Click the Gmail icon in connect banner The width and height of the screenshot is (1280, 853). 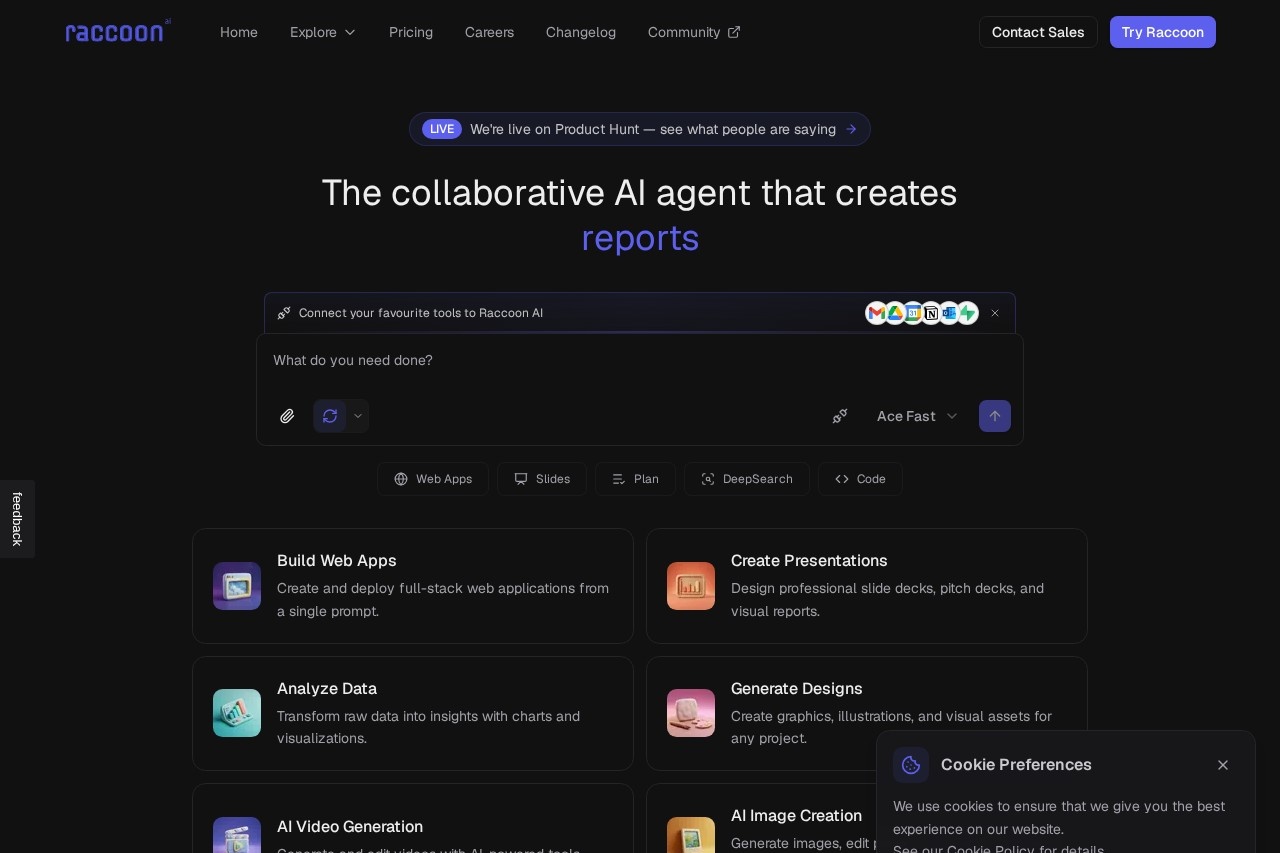877,313
